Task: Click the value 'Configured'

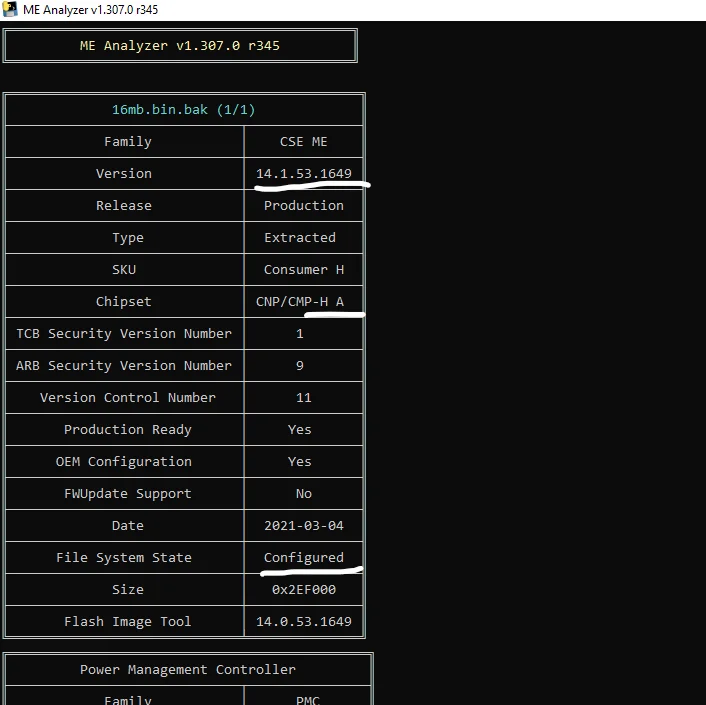Action: [303, 557]
